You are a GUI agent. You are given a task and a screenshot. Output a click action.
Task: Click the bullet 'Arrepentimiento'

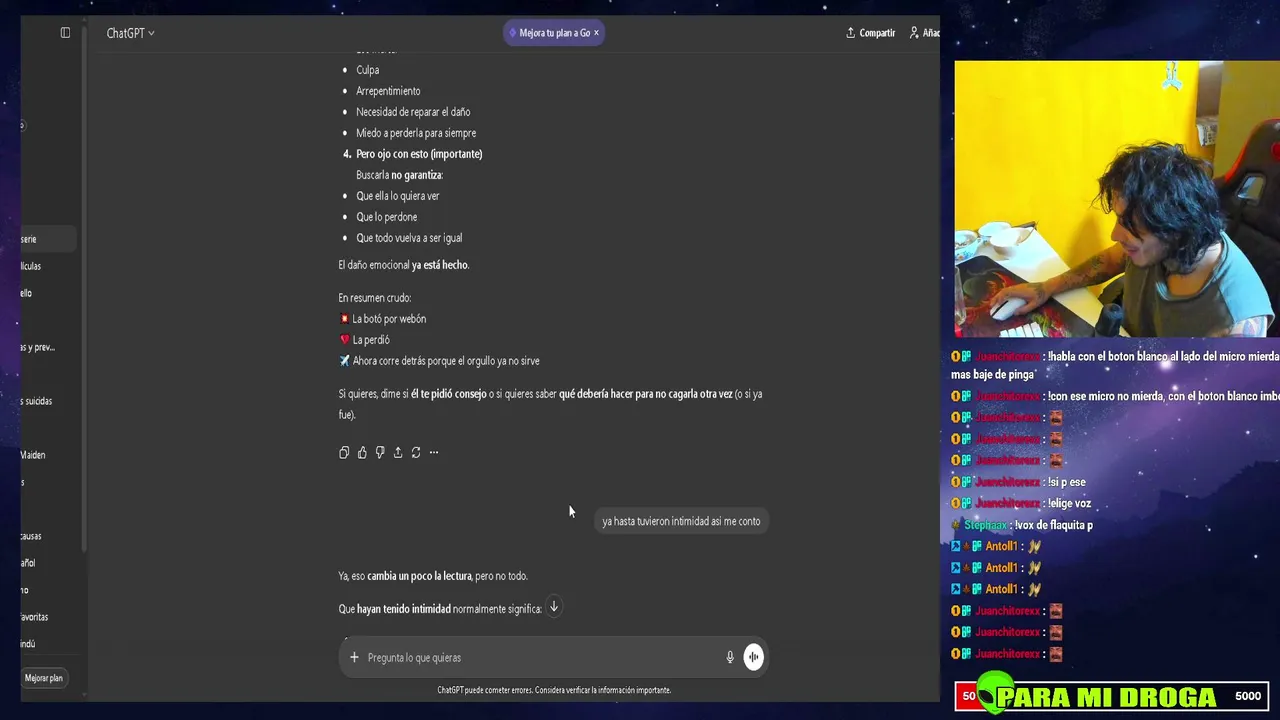point(388,91)
